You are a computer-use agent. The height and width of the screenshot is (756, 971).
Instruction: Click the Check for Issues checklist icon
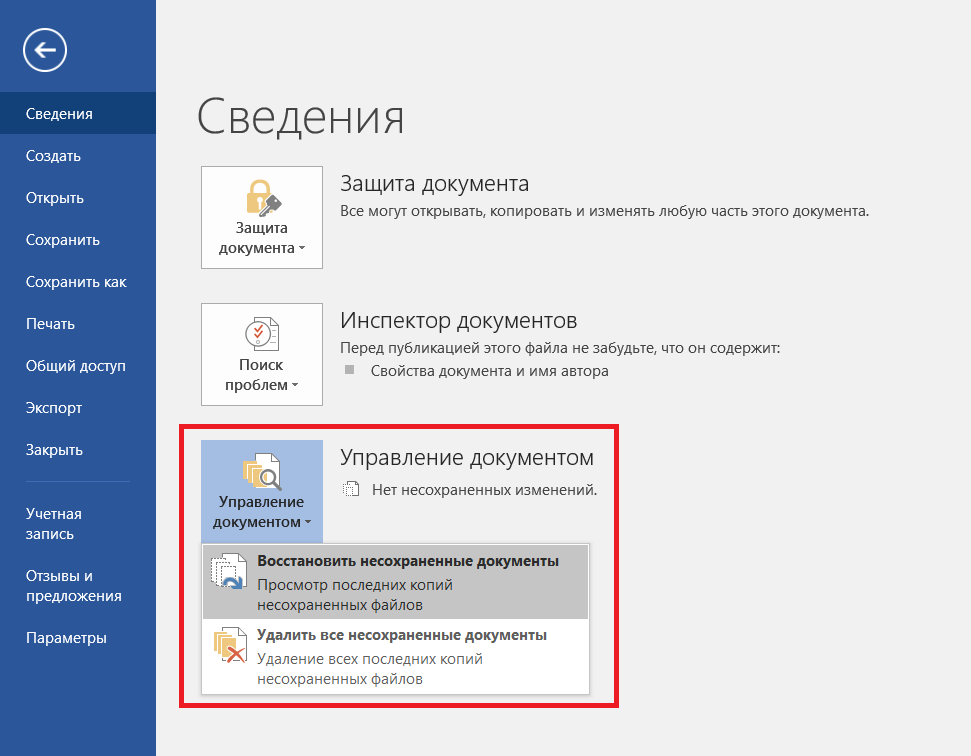[x=262, y=334]
